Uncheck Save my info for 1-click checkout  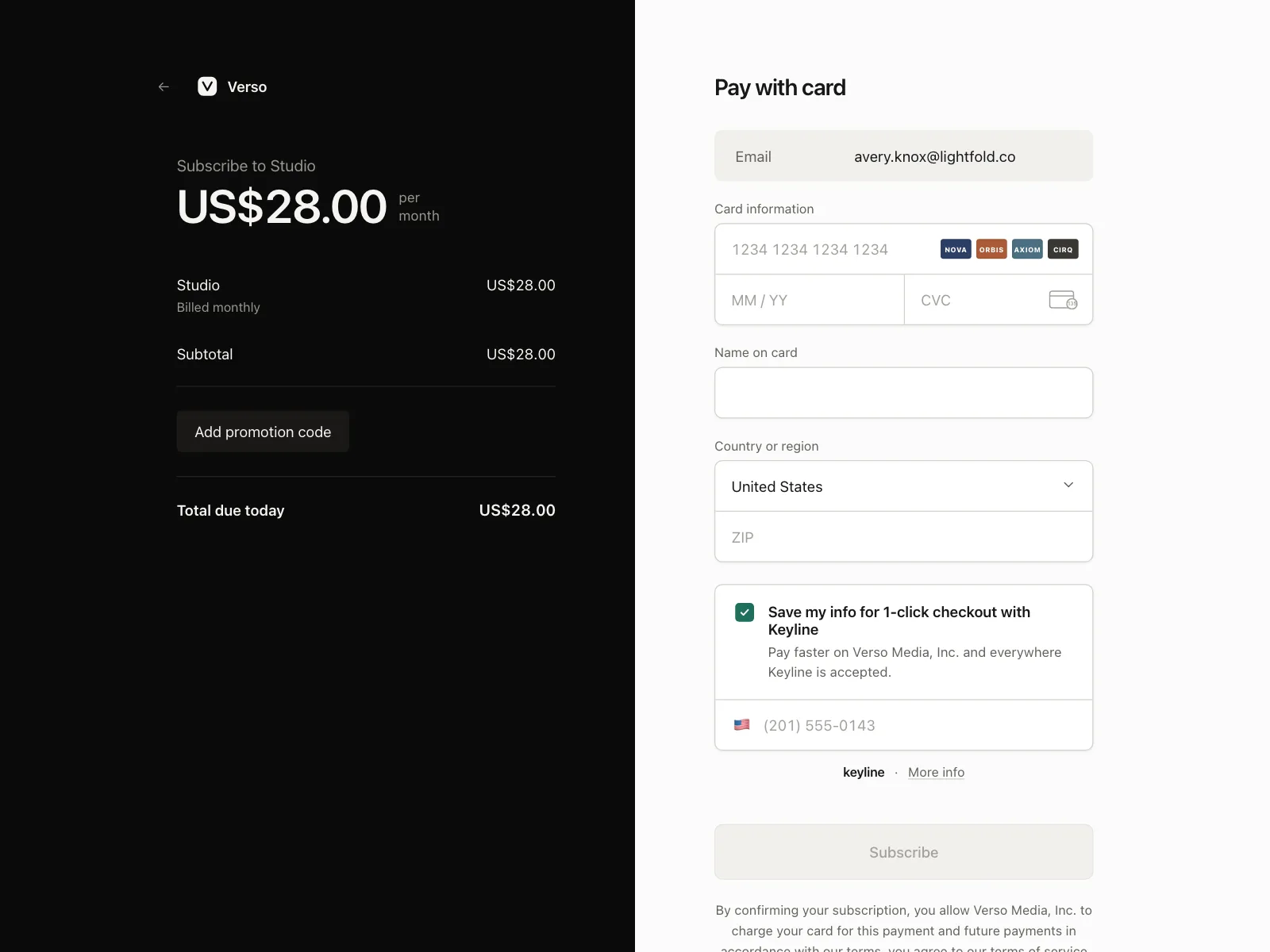(745, 612)
